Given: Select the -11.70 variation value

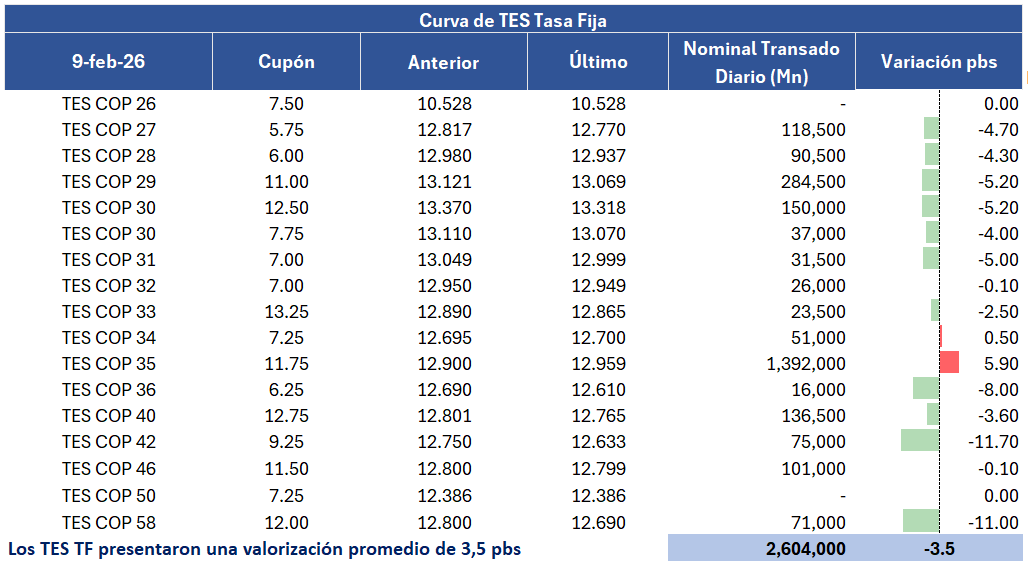Looking at the screenshot, I should (x=993, y=441).
